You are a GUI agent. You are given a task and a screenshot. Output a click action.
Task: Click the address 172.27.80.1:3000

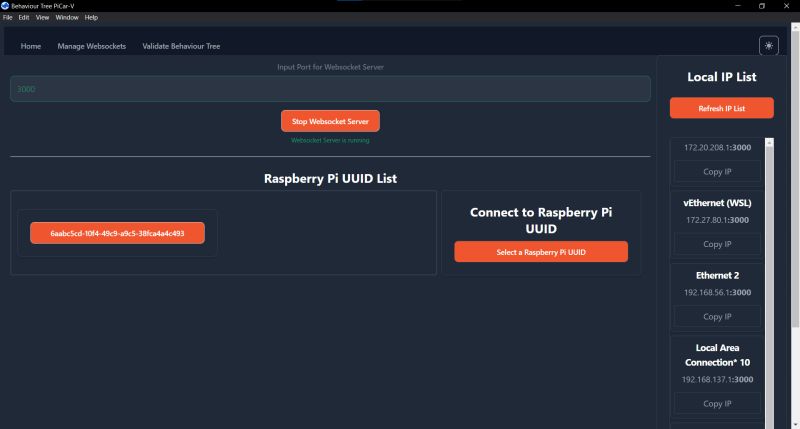[x=717, y=220]
